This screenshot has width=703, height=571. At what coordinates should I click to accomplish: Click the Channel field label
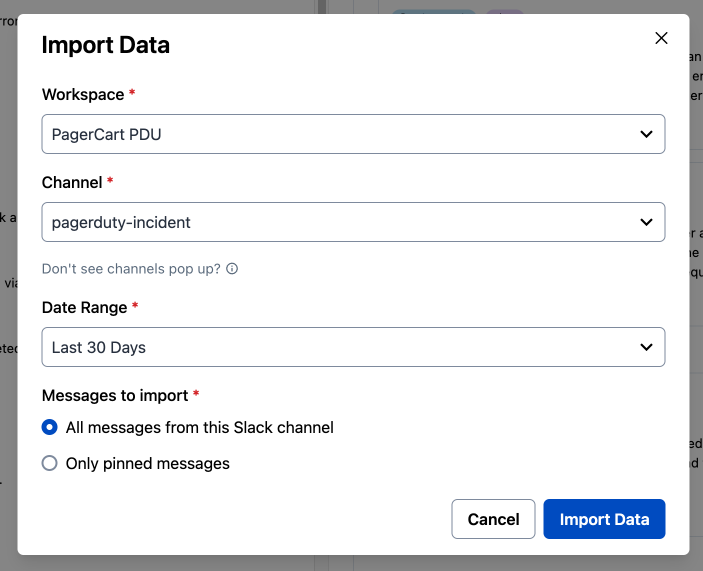click(x=72, y=182)
